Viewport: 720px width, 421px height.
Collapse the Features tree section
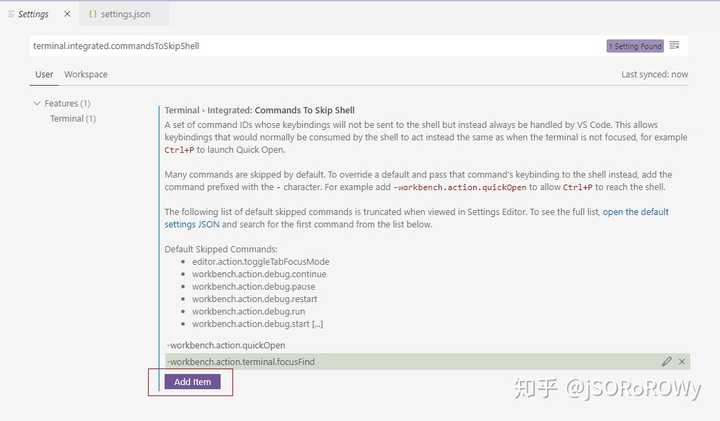pyautogui.click(x=37, y=103)
